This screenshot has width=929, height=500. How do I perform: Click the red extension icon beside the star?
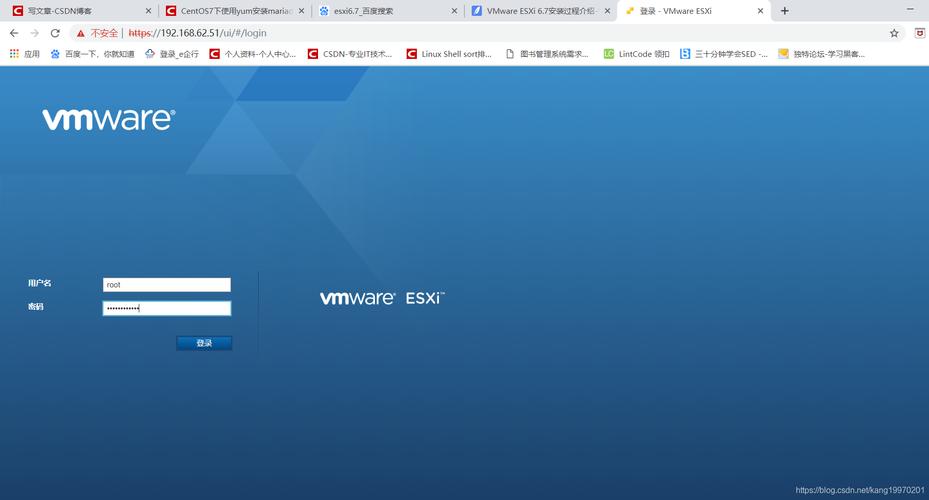tap(920, 33)
